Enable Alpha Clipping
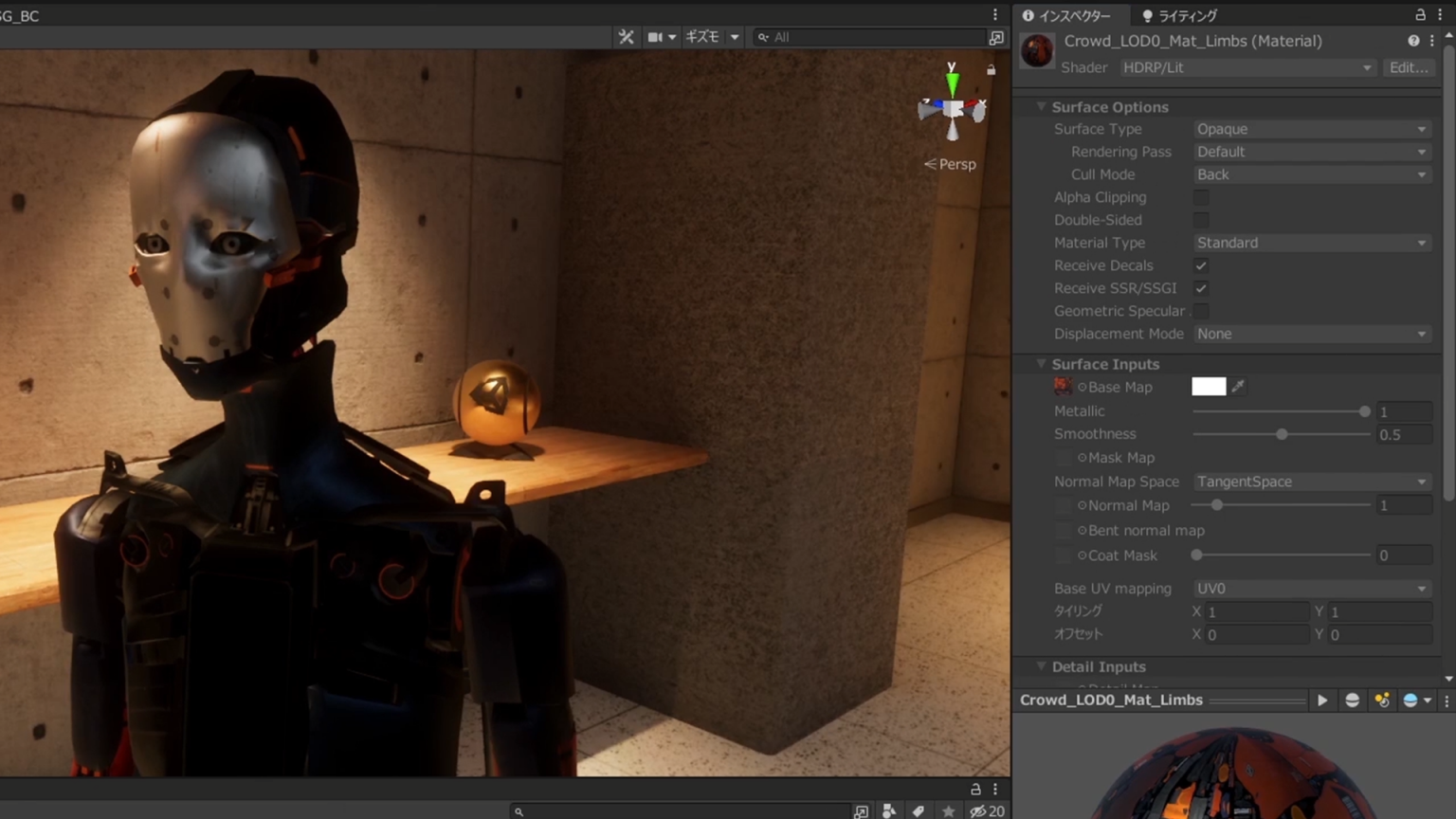This screenshot has height=819, width=1456. click(x=1201, y=197)
